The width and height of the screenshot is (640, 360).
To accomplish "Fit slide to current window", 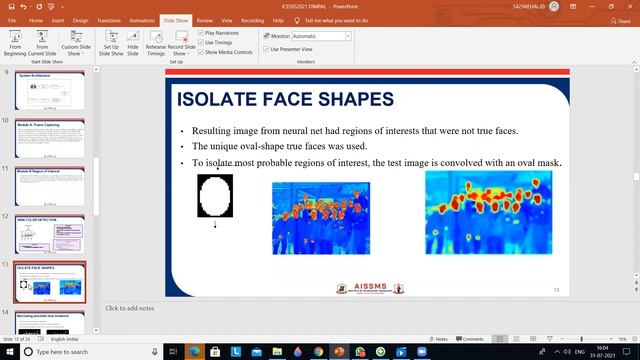I will 635,339.
